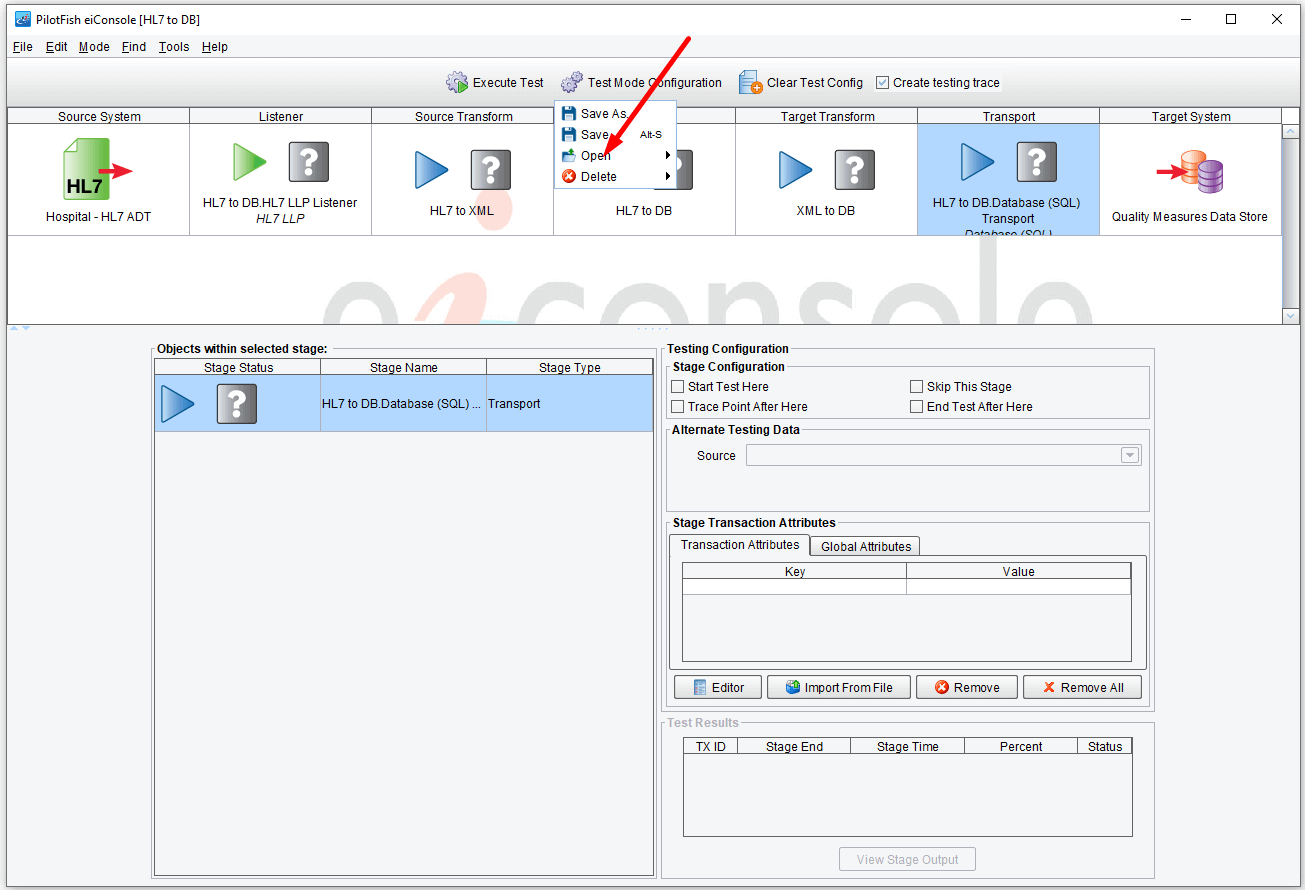The width and height of the screenshot is (1305, 890).
Task: Click the question mark icon in Transport stage
Action: tap(1037, 161)
